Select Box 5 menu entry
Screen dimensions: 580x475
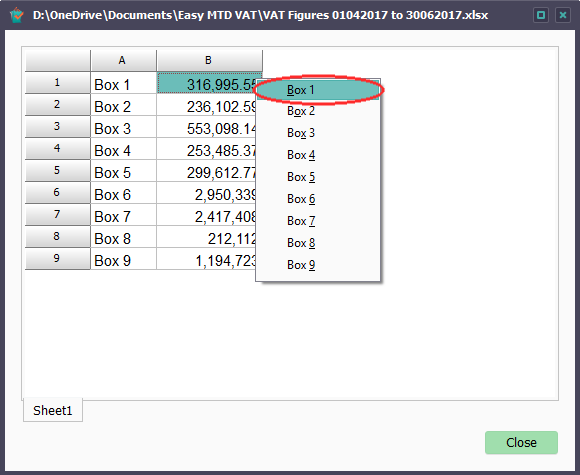[x=318, y=177]
